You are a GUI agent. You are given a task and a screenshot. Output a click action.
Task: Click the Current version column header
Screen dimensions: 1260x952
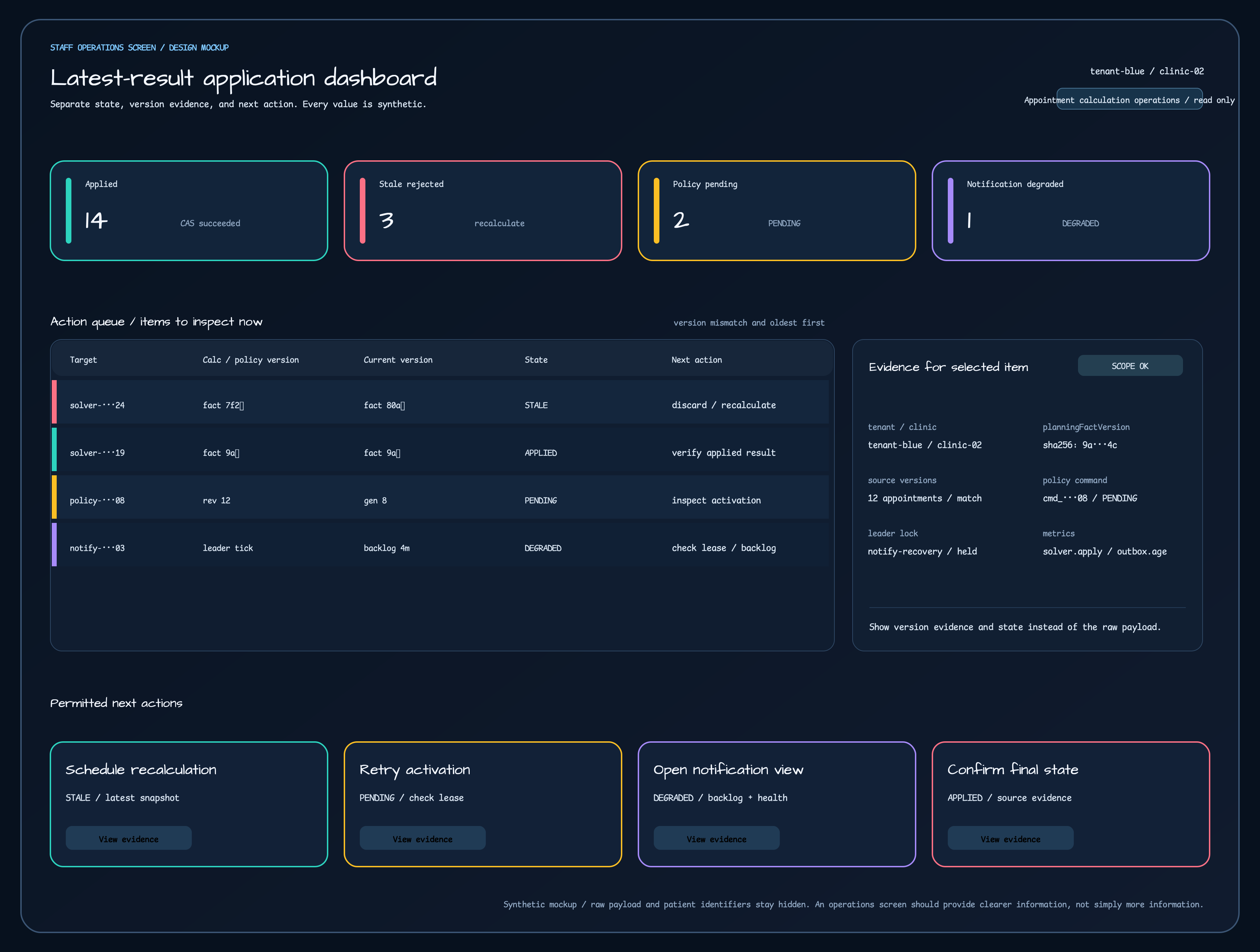(x=398, y=360)
